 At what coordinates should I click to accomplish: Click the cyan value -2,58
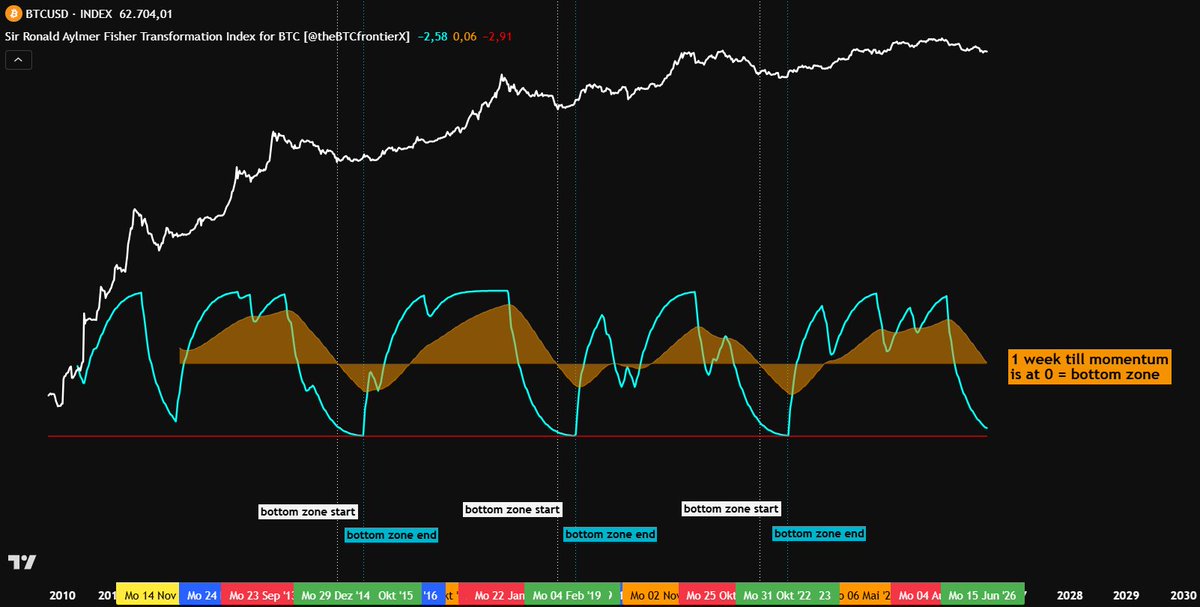click(431, 37)
